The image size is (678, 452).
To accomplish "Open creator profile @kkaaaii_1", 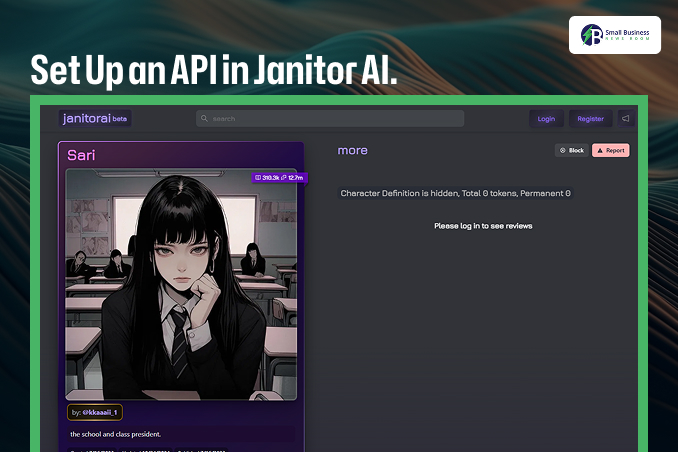I will [95, 412].
